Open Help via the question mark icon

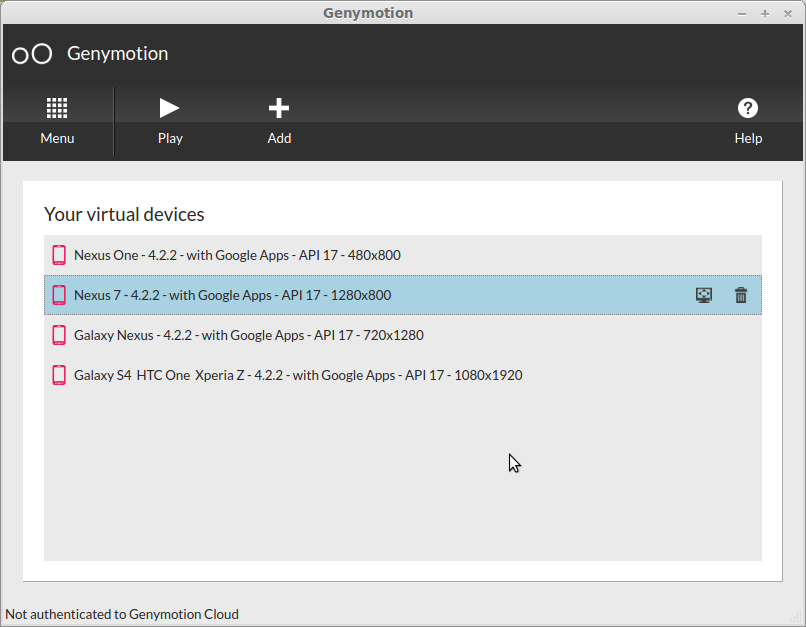click(748, 108)
